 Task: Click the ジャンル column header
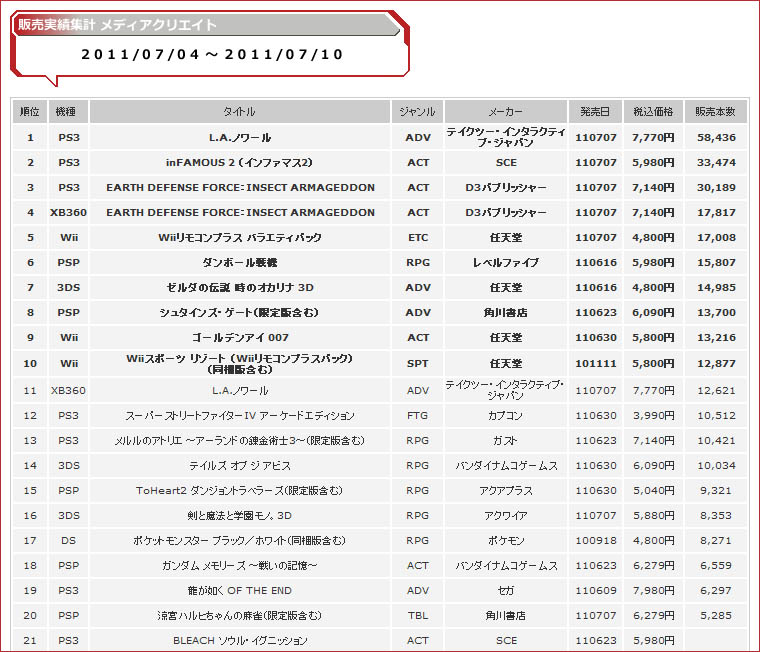(x=417, y=111)
